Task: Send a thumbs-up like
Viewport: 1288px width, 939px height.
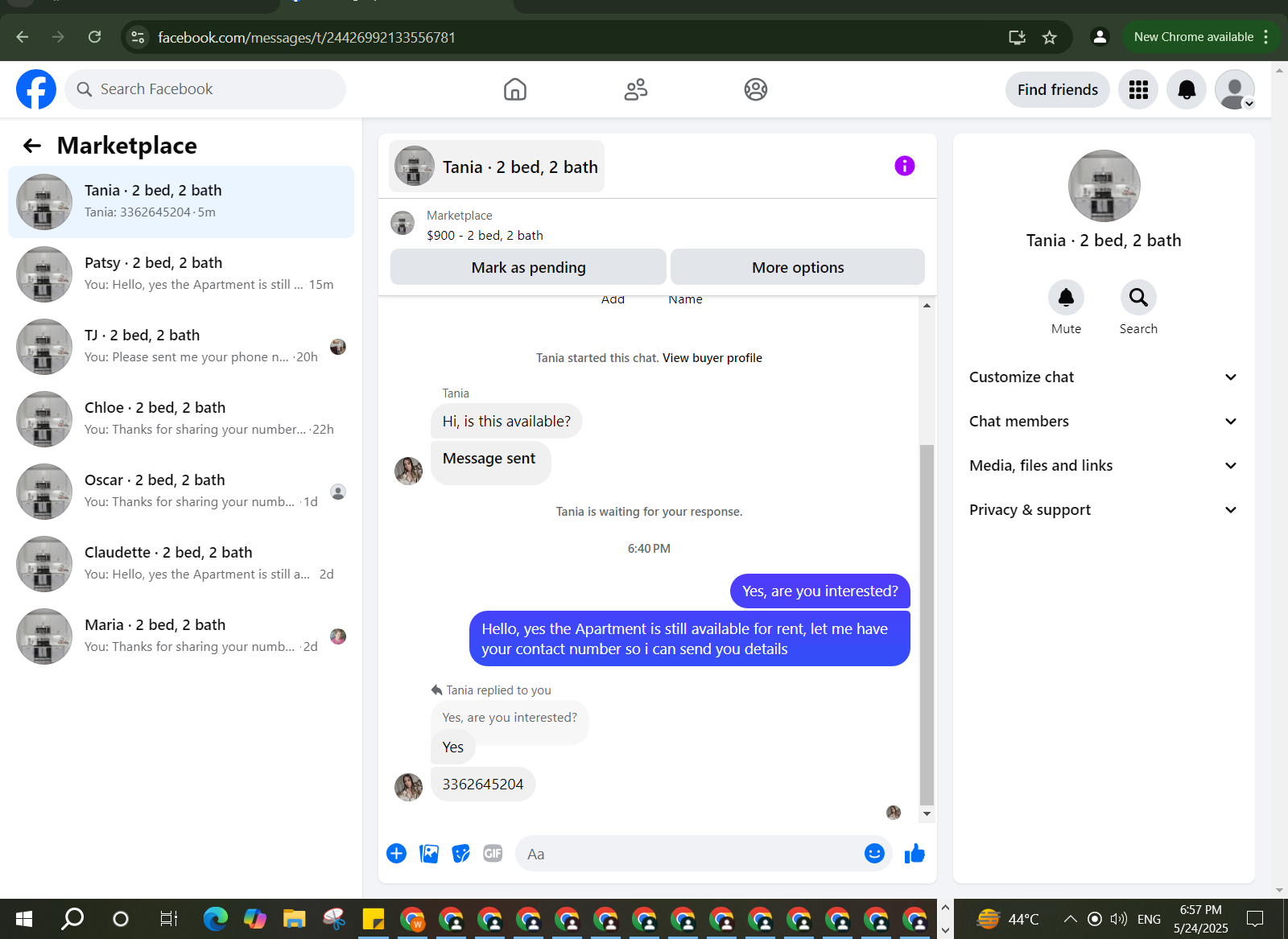Action: pyautogui.click(x=914, y=854)
